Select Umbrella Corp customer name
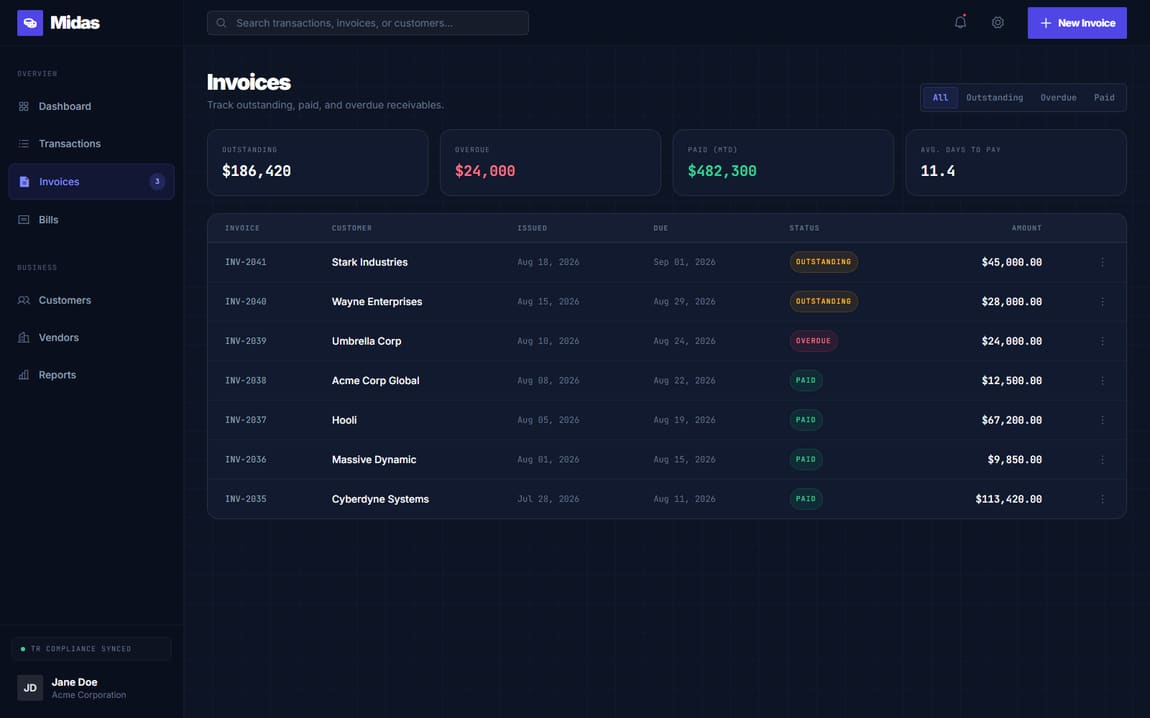The height and width of the screenshot is (718, 1150). coord(366,341)
